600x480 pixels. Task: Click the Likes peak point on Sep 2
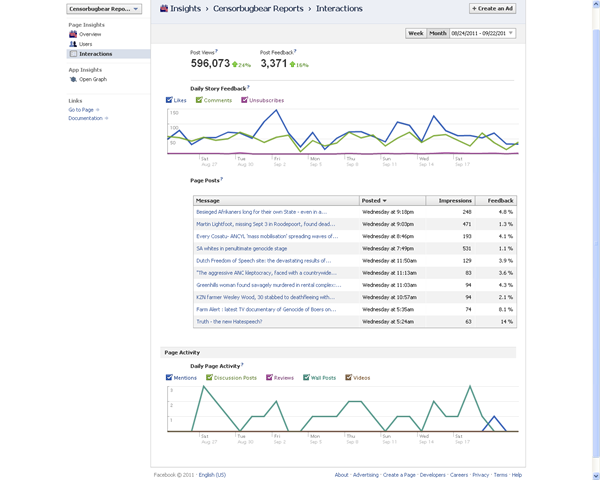tap(276, 110)
